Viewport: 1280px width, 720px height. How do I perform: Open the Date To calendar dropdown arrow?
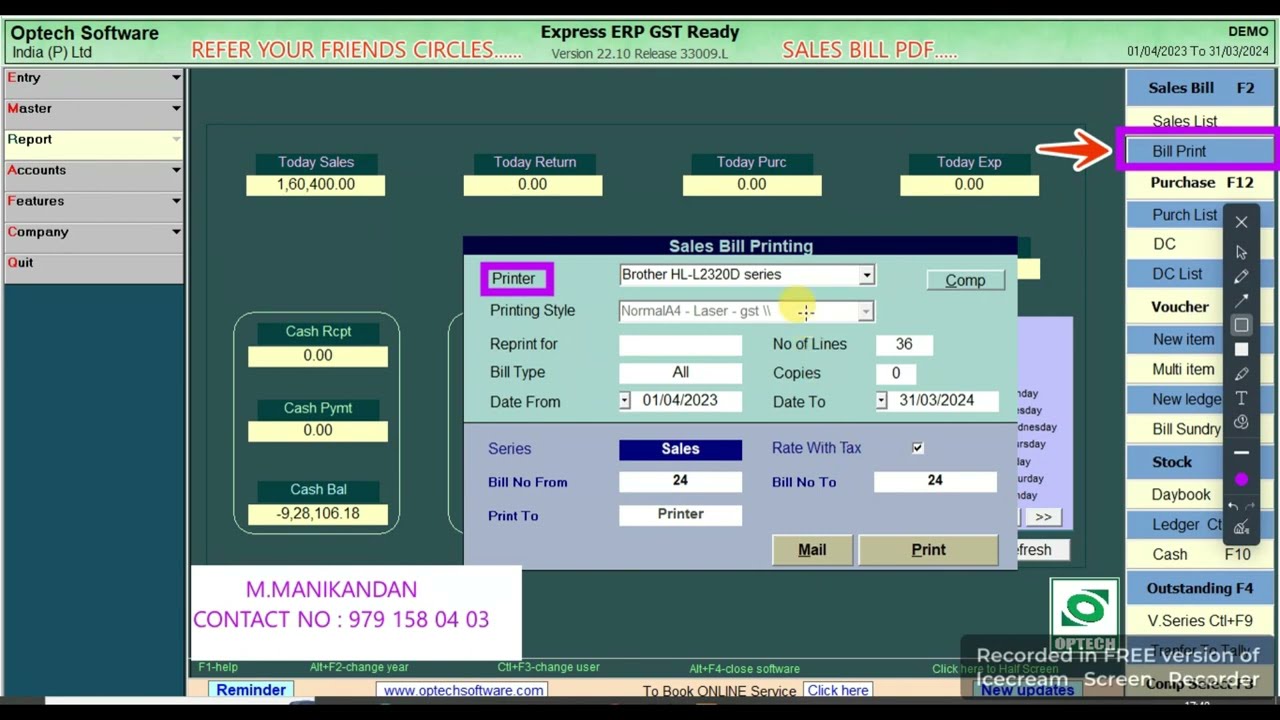pos(881,401)
